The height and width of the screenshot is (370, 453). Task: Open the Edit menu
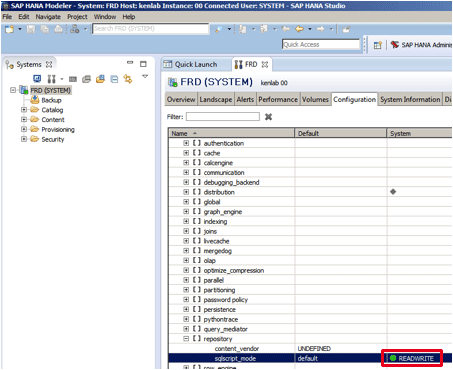(24, 17)
